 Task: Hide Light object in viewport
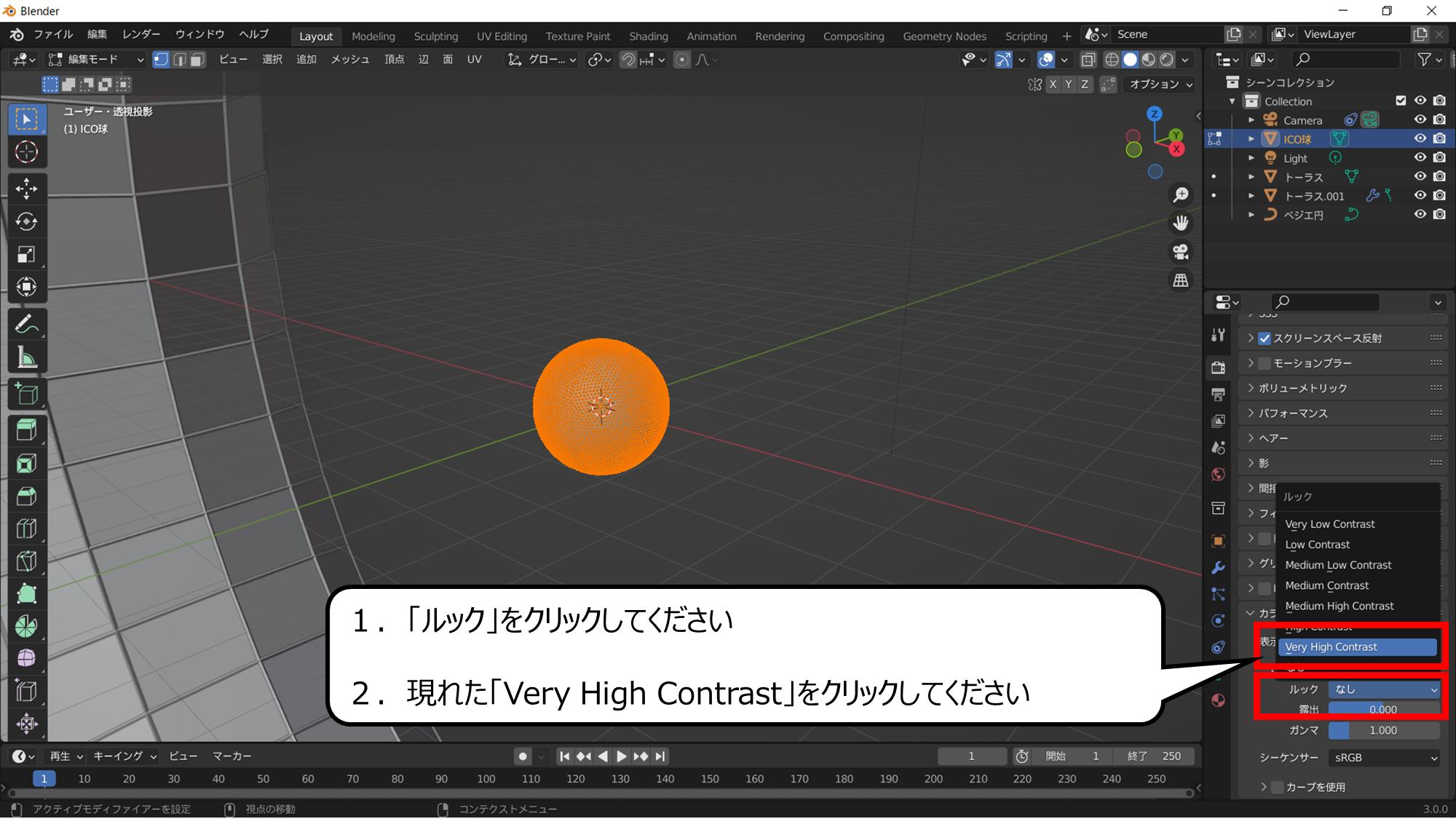[x=1420, y=157]
